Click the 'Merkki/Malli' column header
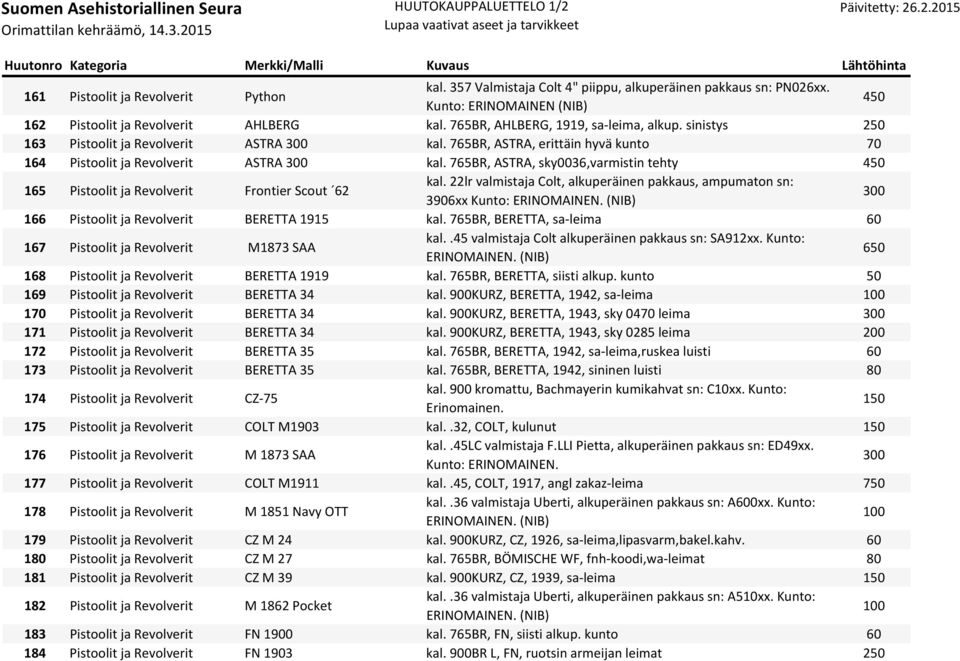The height and width of the screenshot is (661, 960). pos(284,65)
